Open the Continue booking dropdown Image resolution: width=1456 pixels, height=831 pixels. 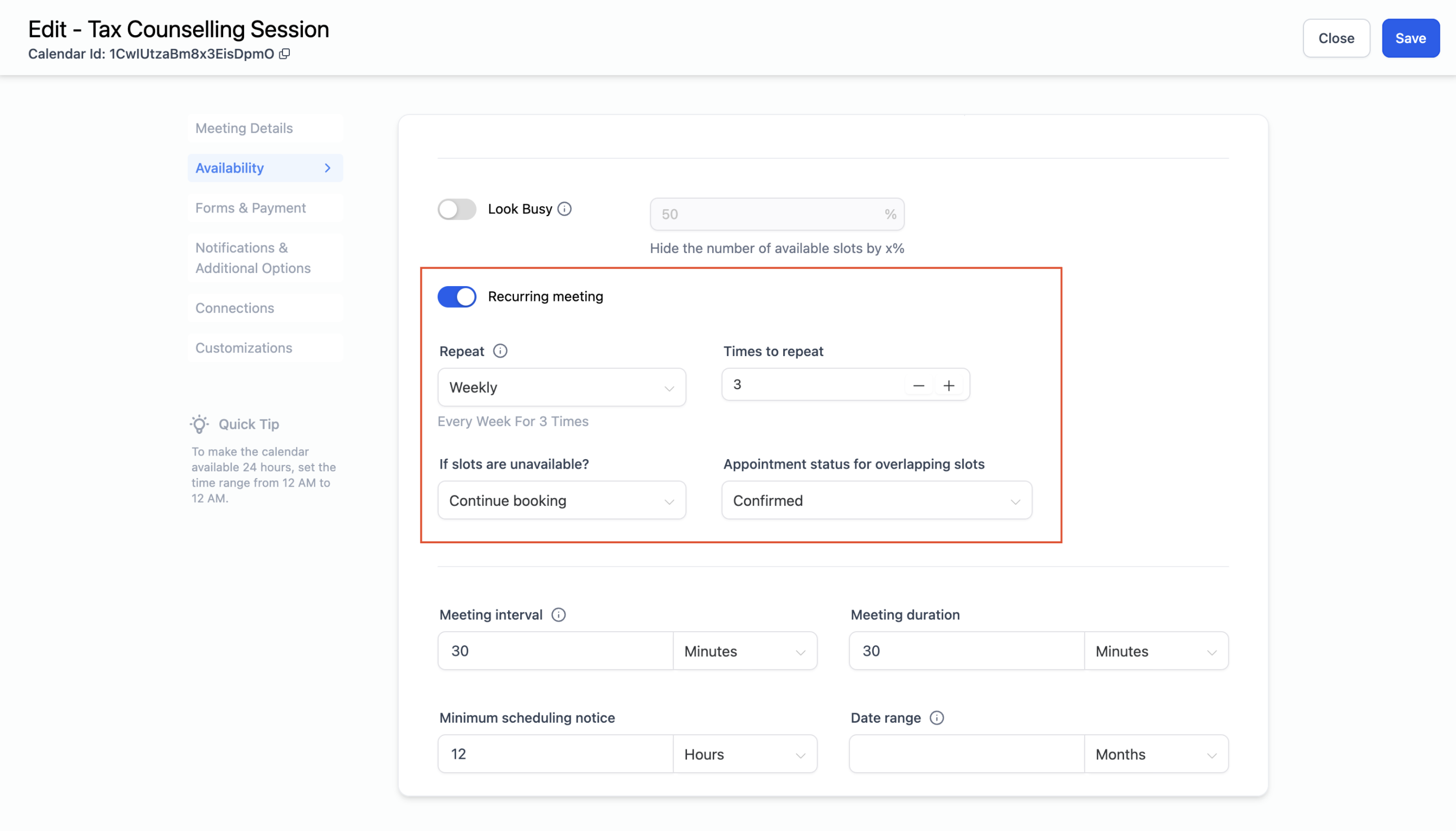coord(561,501)
